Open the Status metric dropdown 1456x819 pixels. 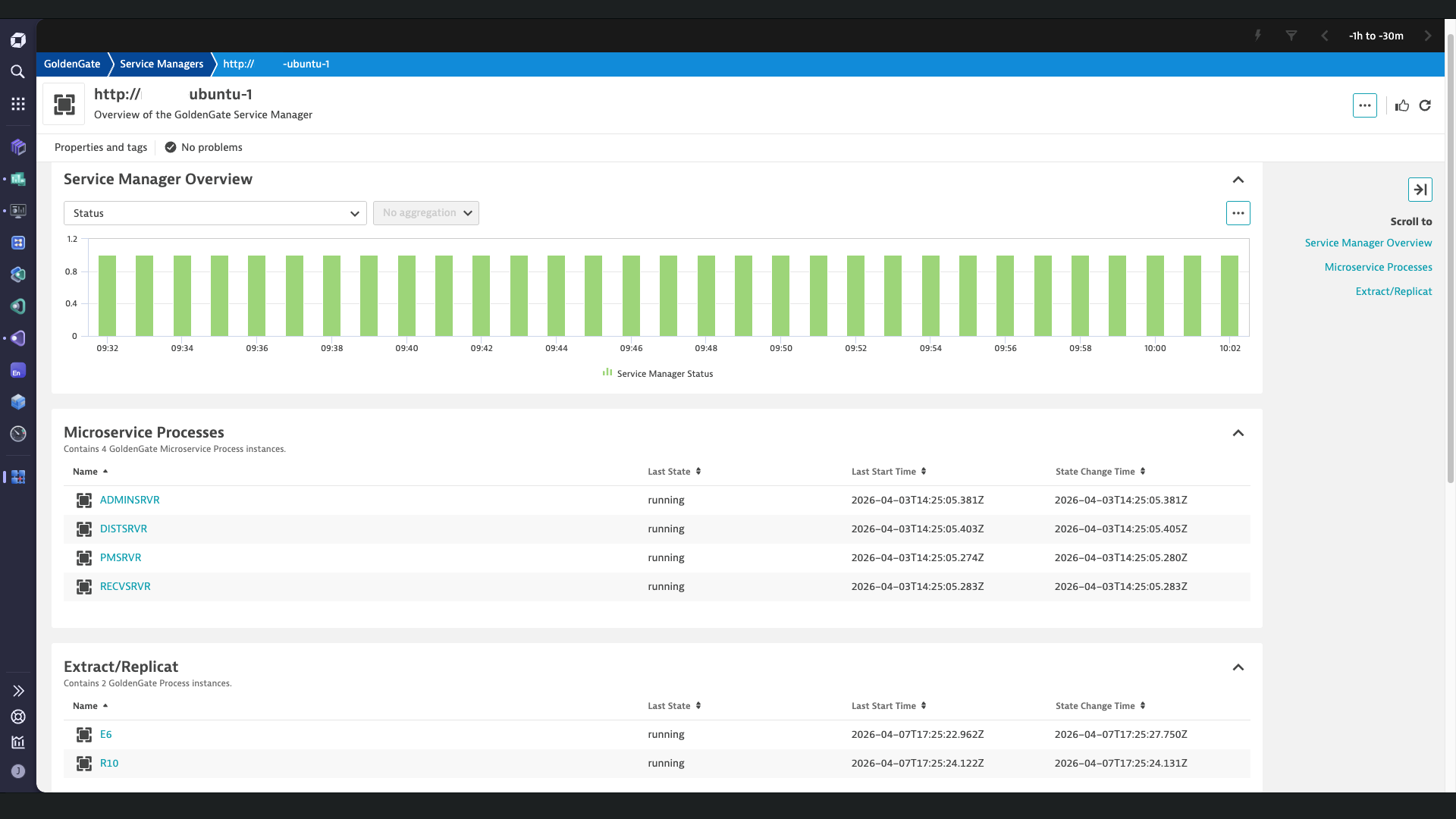point(215,213)
